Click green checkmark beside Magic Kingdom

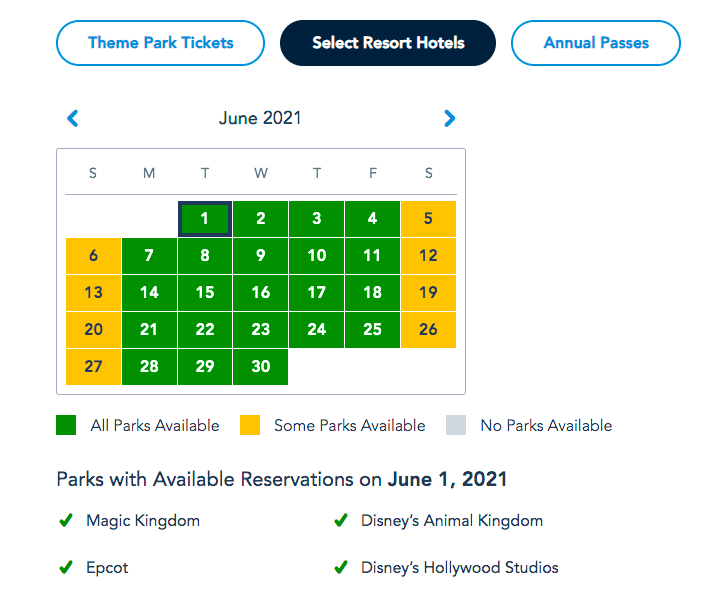[66, 520]
